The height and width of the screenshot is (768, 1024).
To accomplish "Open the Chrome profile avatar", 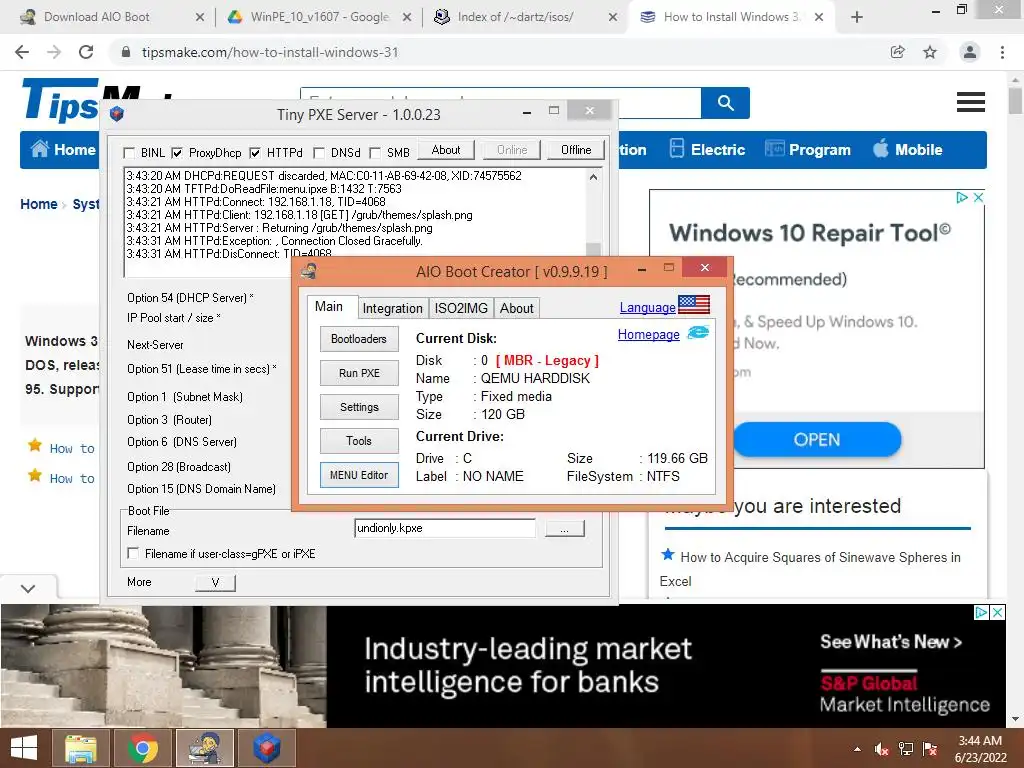I will point(970,52).
